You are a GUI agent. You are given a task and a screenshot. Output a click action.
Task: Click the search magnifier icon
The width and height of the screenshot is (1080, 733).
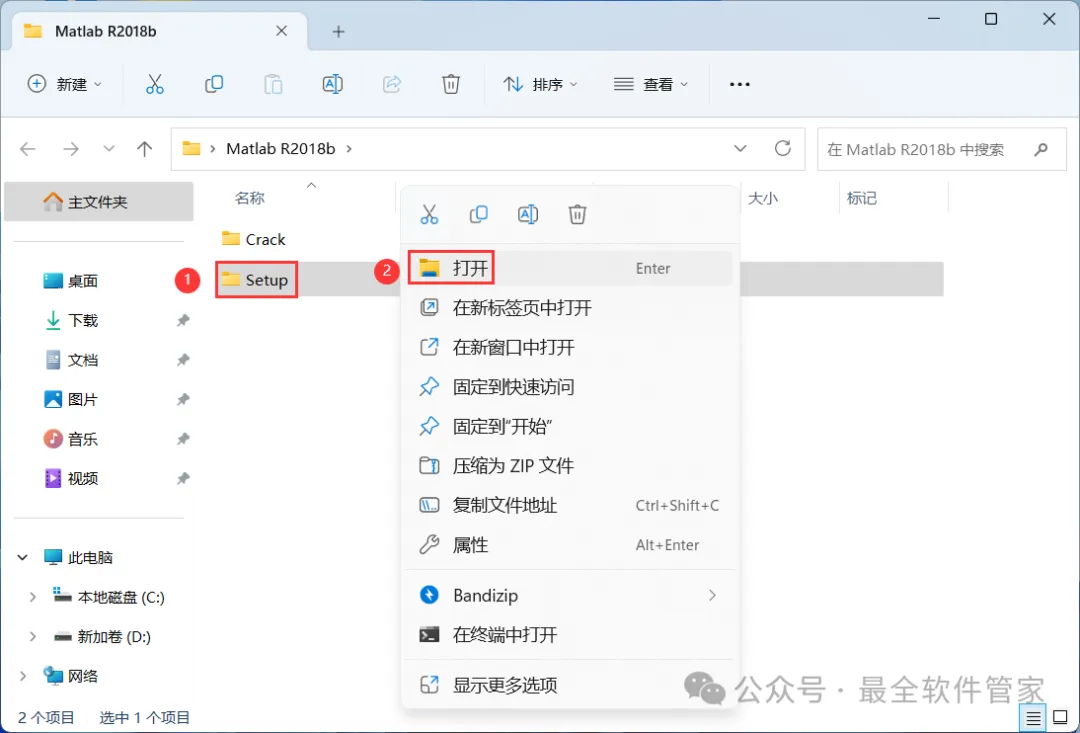pyautogui.click(x=1041, y=149)
